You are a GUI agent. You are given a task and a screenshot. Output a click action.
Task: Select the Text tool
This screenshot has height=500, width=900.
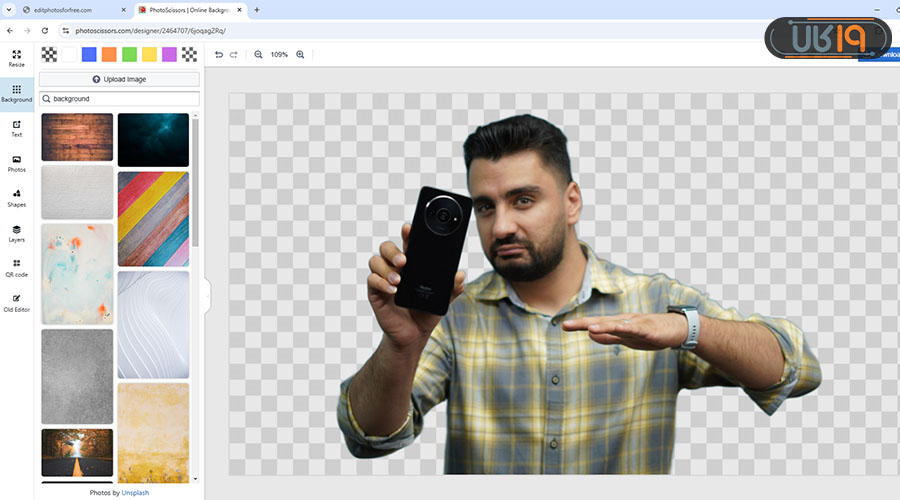click(x=16, y=128)
